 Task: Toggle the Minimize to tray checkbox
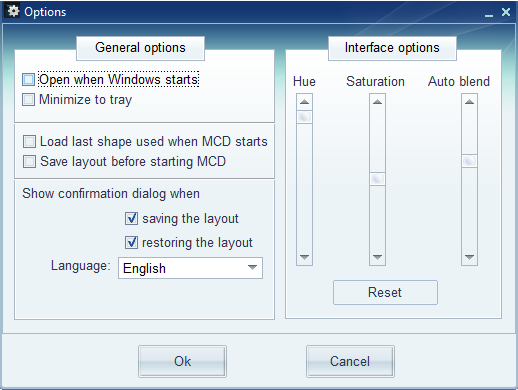tap(28, 99)
